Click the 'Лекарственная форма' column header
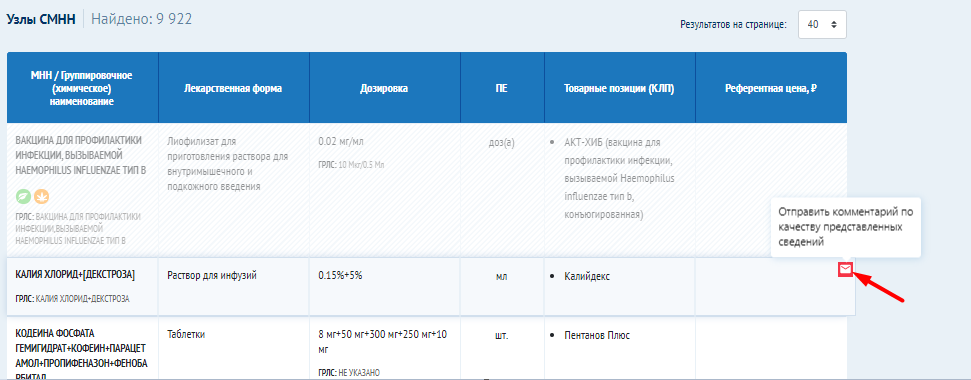The width and height of the screenshot is (971, 380). pos(233,89)
